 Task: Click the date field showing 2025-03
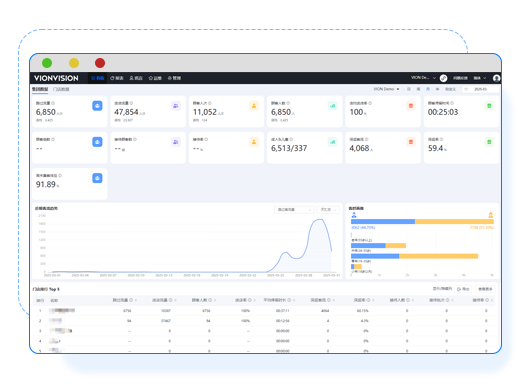(x=480, y=89)
